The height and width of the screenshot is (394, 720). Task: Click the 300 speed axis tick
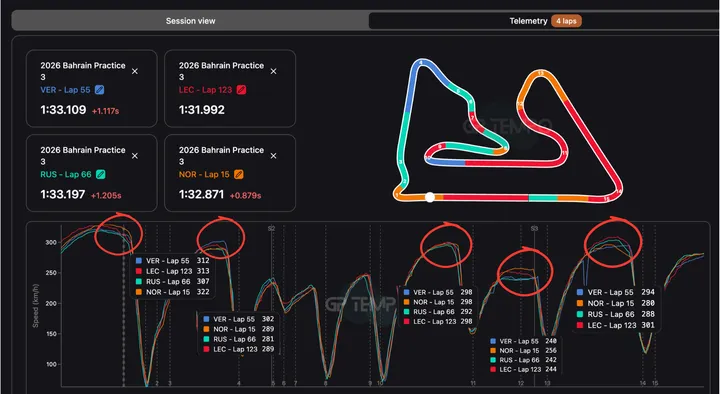coord(50,242)
